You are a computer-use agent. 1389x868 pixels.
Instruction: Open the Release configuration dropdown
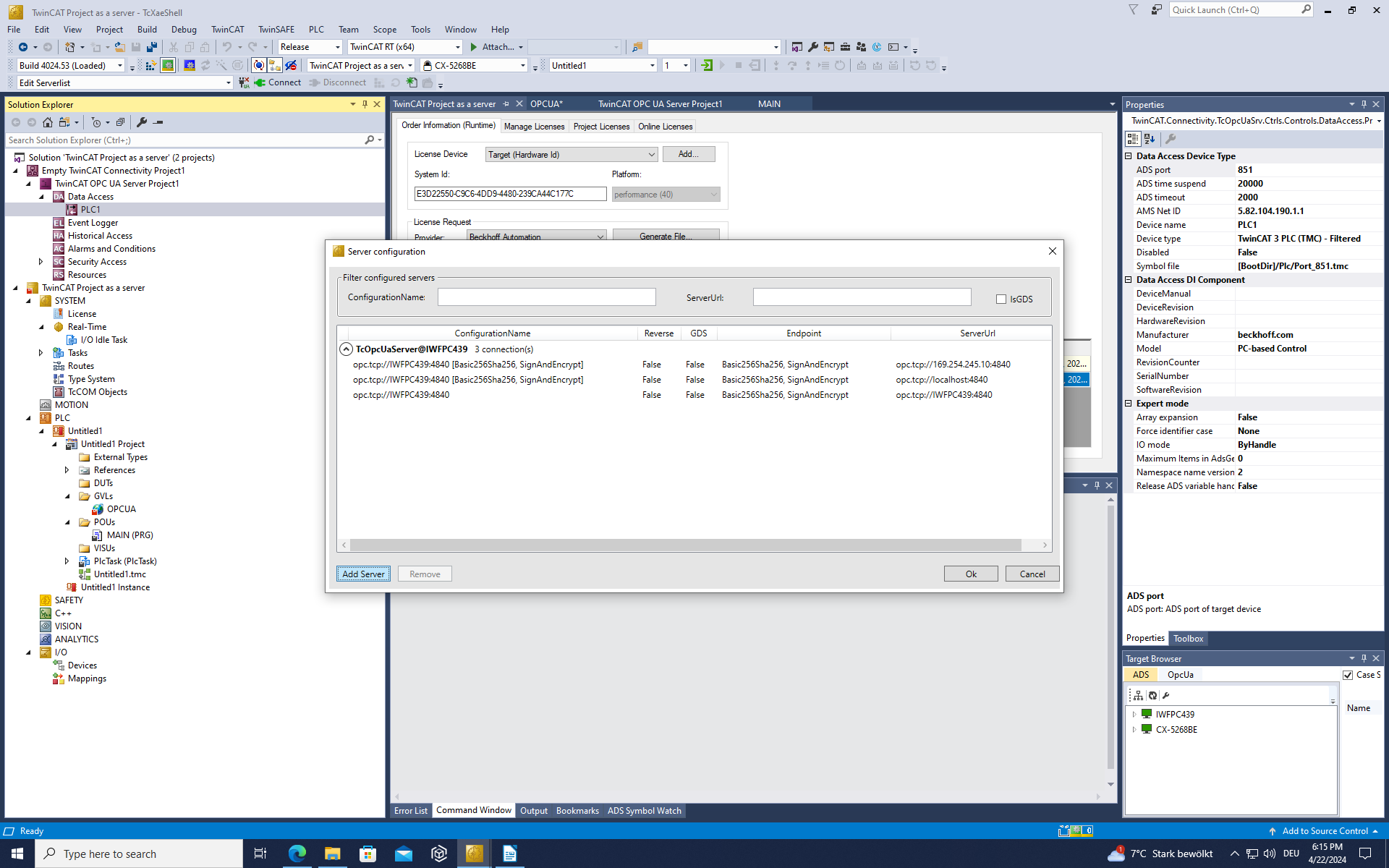pyautogui.click(x=337, y=47)
